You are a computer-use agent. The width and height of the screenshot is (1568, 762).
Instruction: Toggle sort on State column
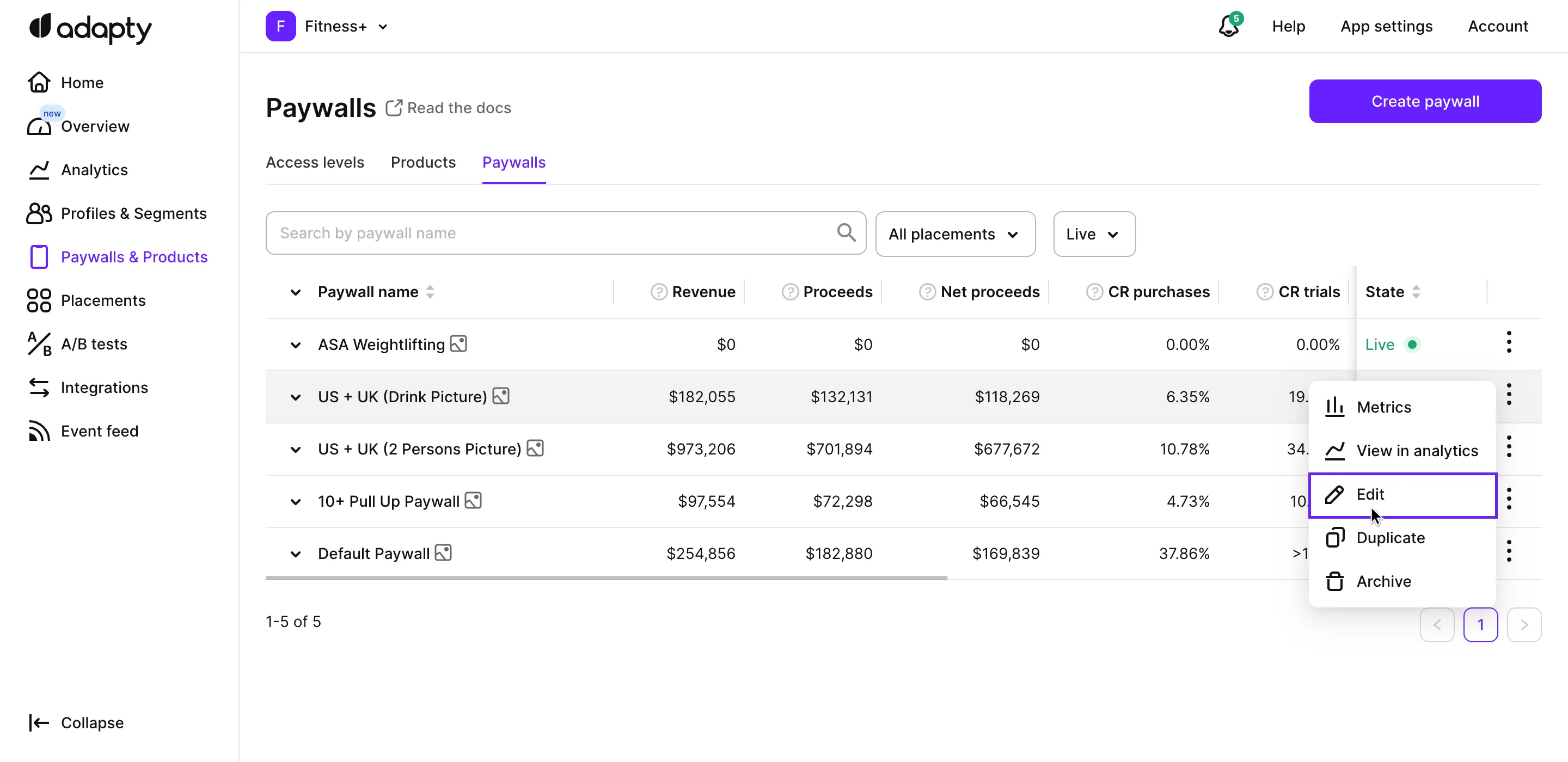coord(1416,292)
